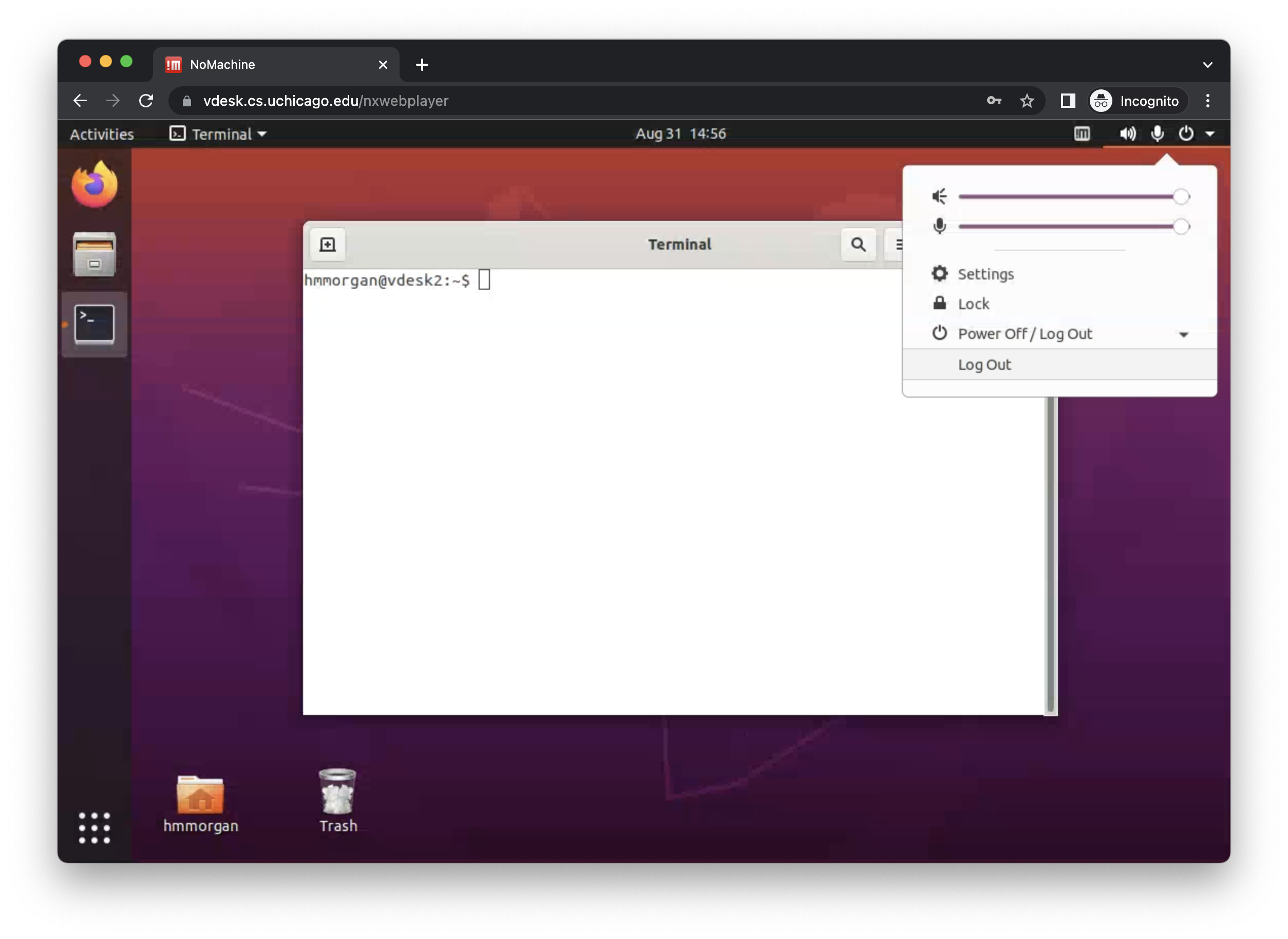Viewport: 1288px width, 939px height.
Task: Open a new tab in Terminal window
Action: [328, 245]
